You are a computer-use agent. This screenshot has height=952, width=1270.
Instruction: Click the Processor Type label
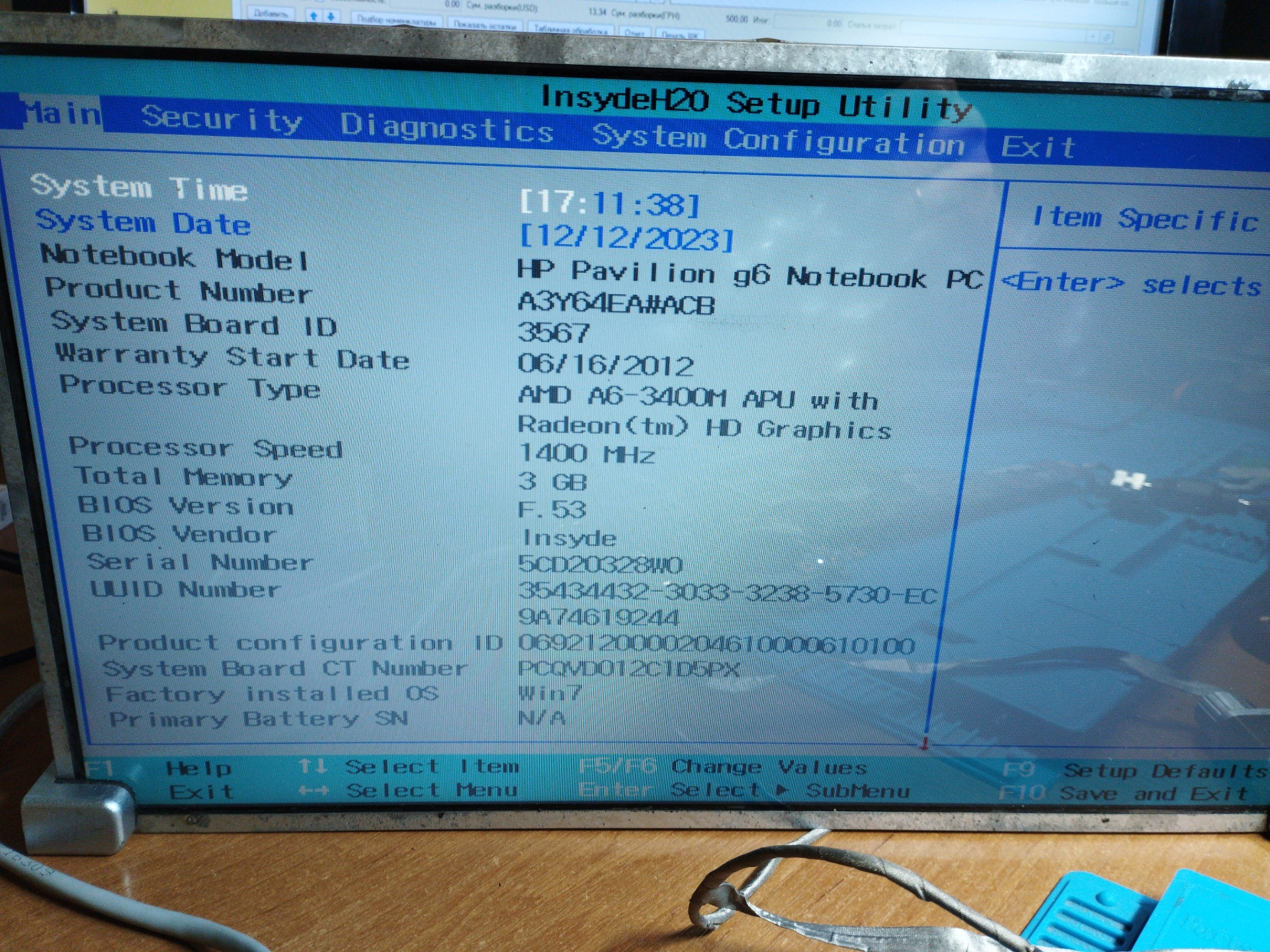tap(190, 387)
